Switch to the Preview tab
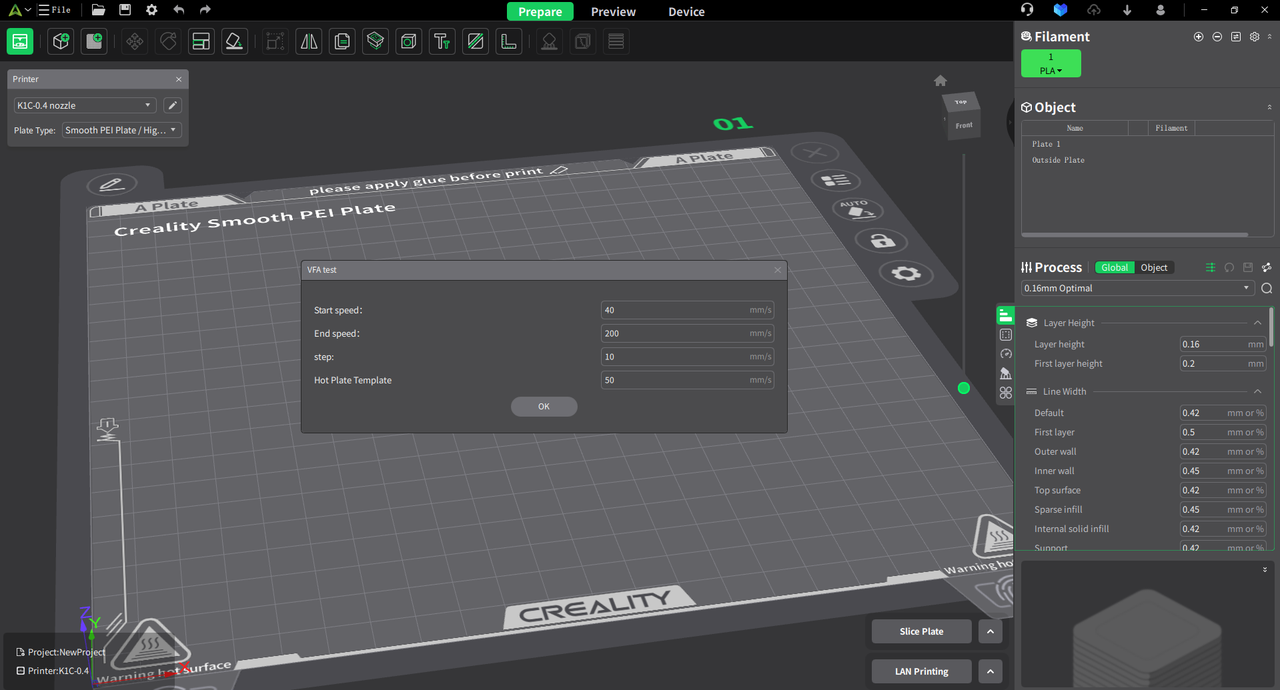The width and height of the screenshot is (1280, 690). (x=613, y=12)
